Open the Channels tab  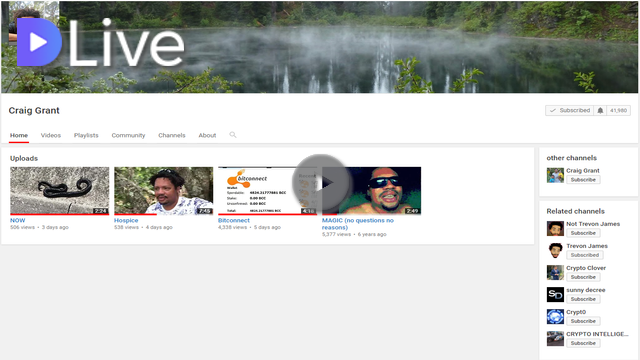click(x=172, y=135)
